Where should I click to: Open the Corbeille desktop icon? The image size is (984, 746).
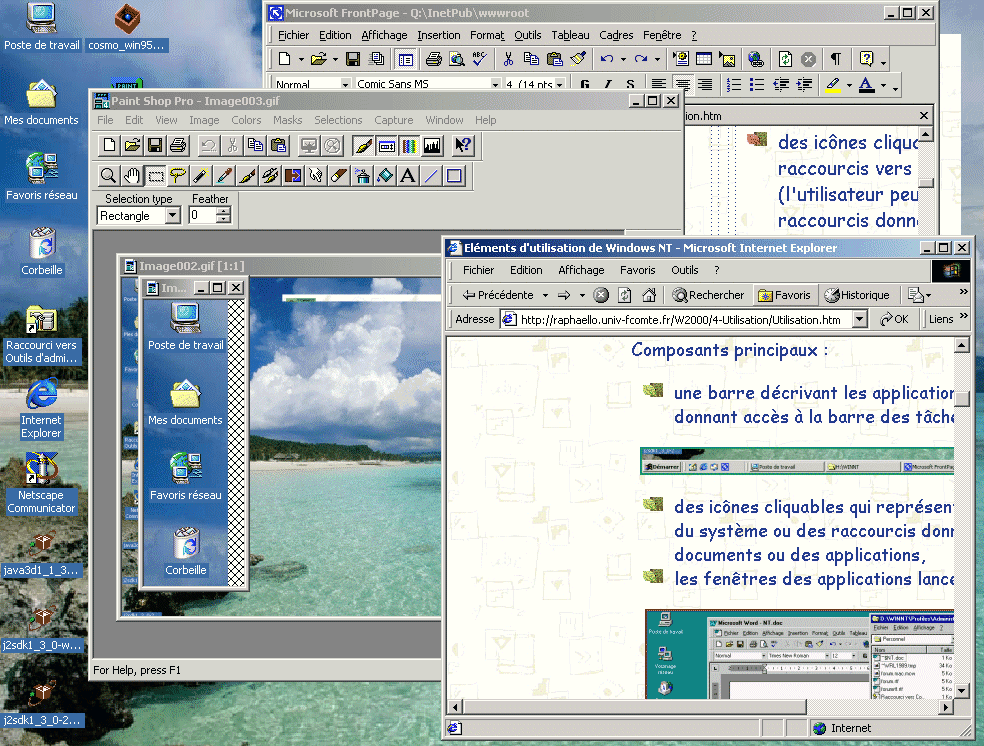[x=42, y=251]
